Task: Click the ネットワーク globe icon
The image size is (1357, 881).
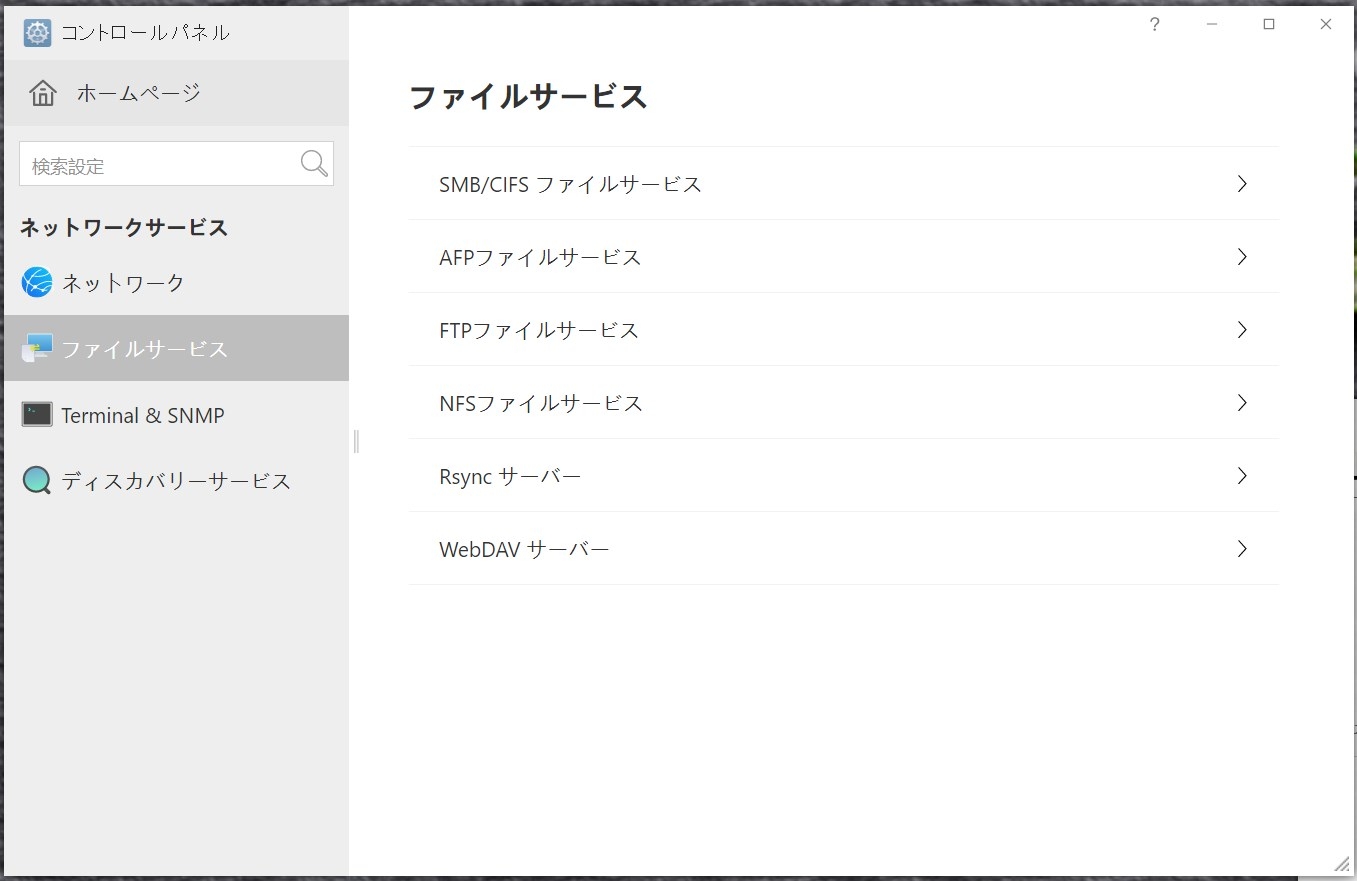Action: [x=37, y=283]
